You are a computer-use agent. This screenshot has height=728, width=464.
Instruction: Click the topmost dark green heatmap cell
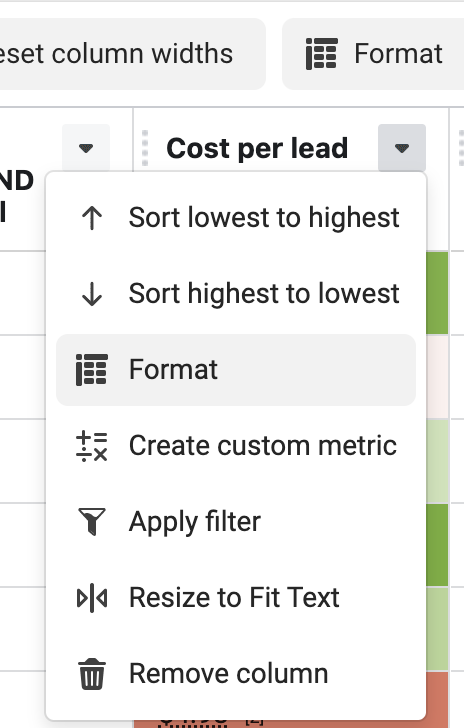point(437,293)
